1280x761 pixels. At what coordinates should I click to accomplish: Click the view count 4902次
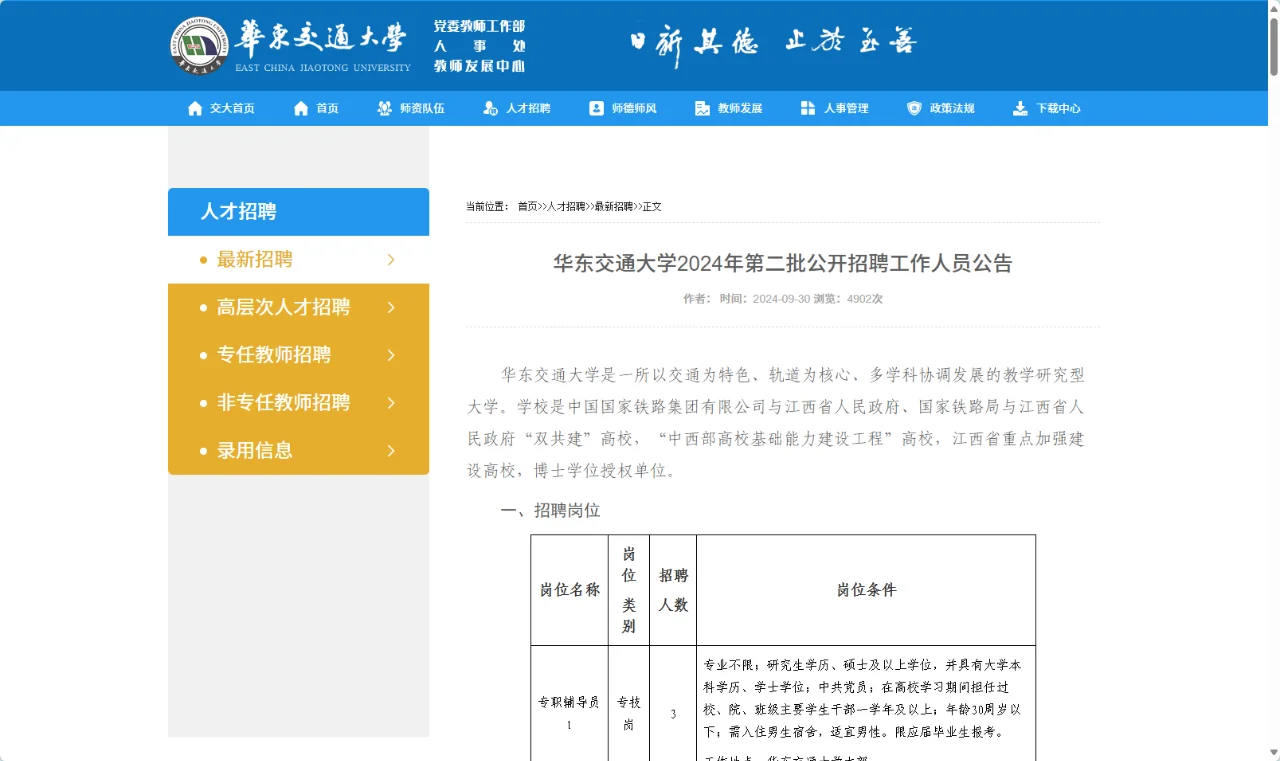865,299
